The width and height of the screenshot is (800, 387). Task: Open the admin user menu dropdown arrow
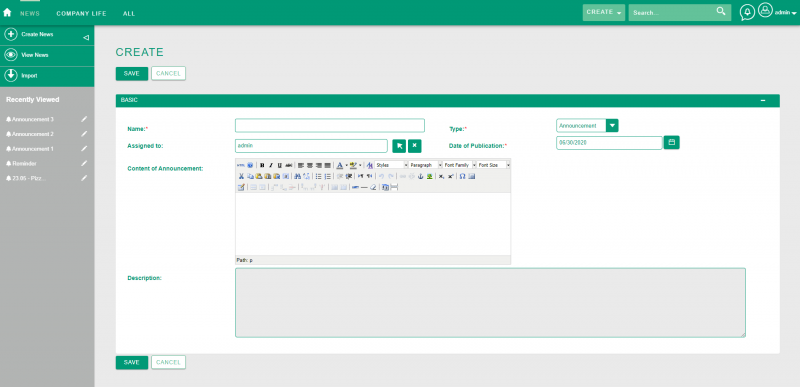tap(794, 13)
